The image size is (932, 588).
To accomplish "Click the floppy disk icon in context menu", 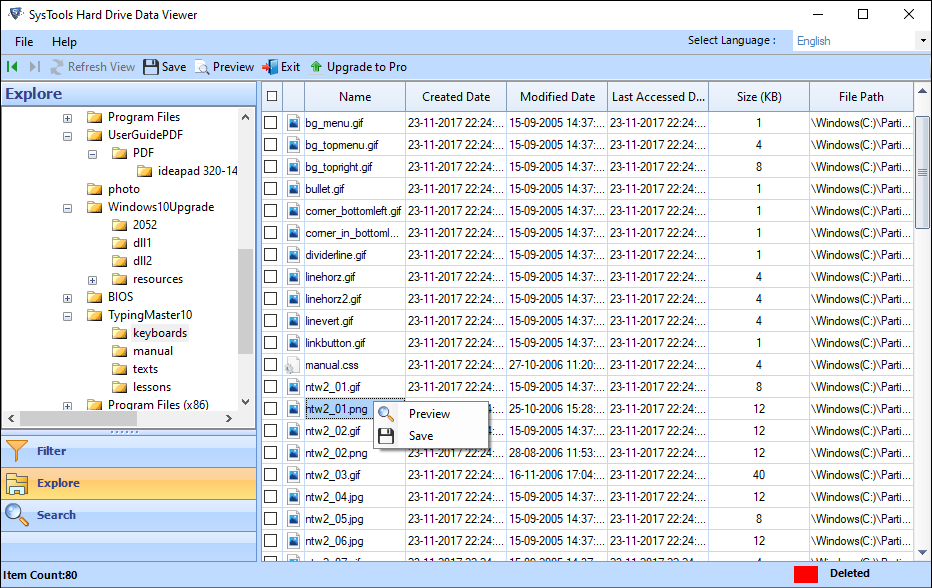I will pyautogui.click(x=386, y=436).
